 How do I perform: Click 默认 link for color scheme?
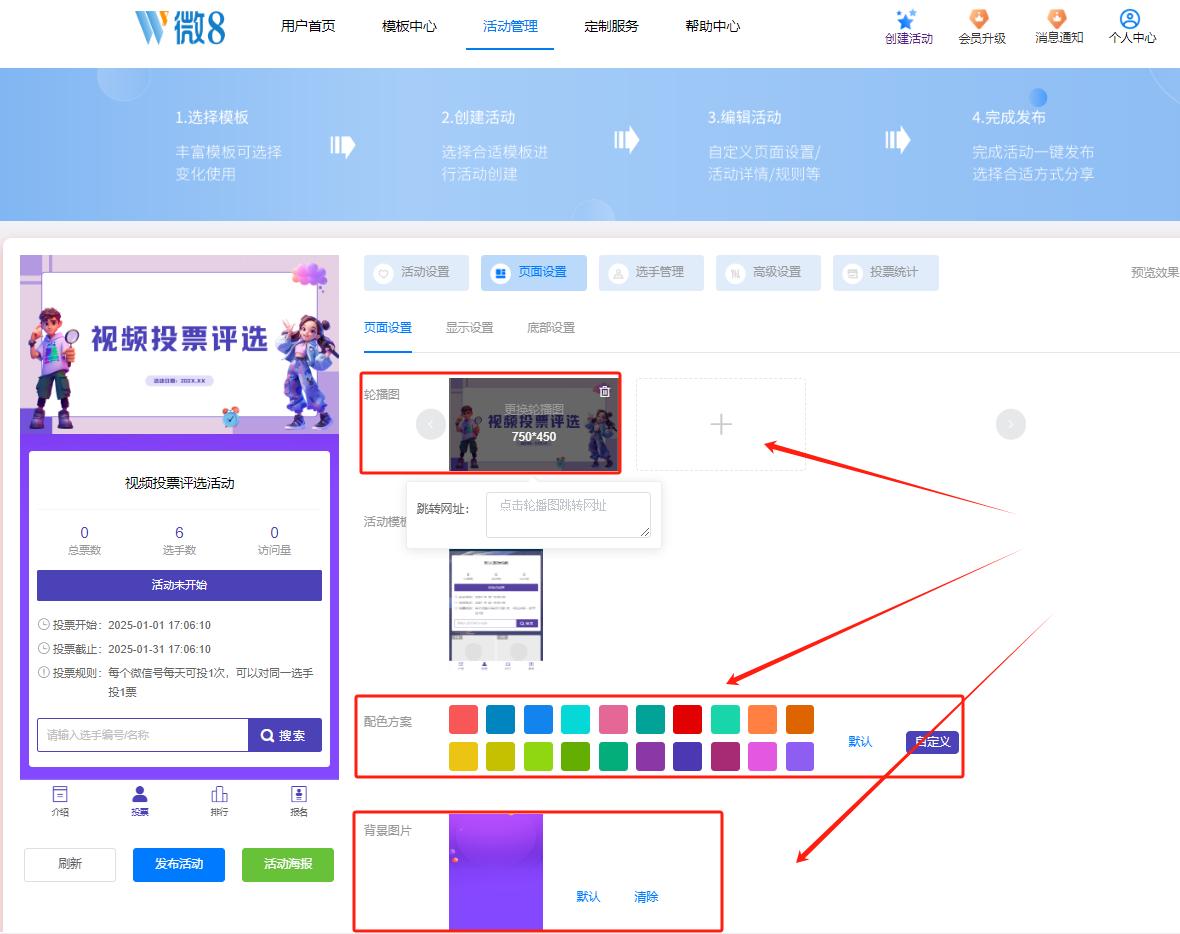tap(860, 741)
